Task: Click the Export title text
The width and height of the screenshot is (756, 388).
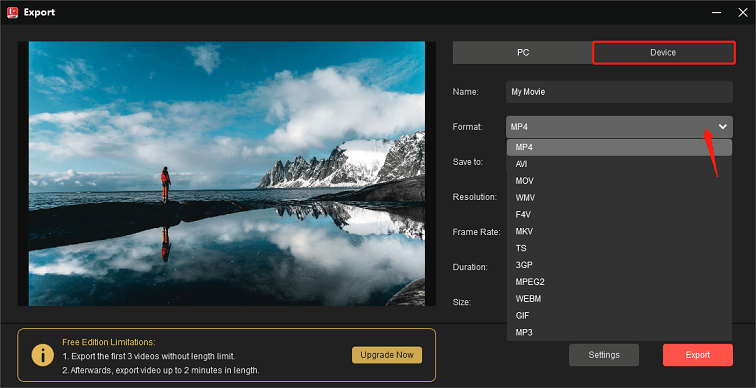Action: click(39, 13)
